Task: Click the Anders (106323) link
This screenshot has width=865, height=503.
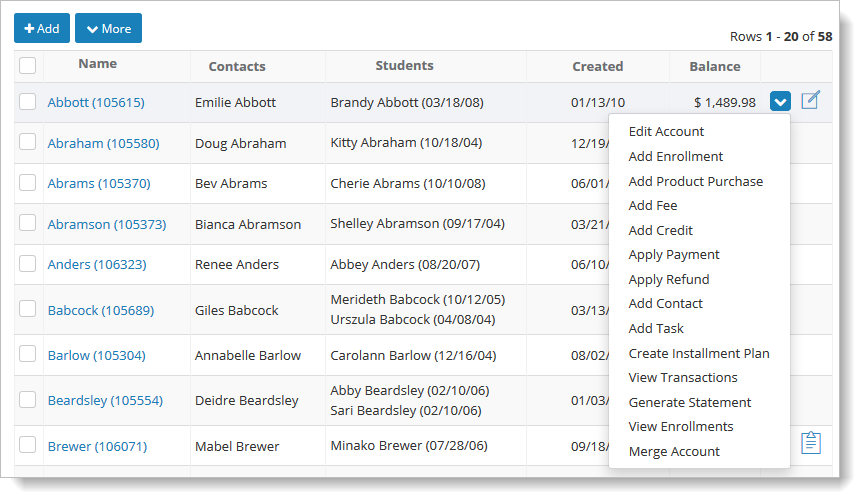Action: click(97, 264)
